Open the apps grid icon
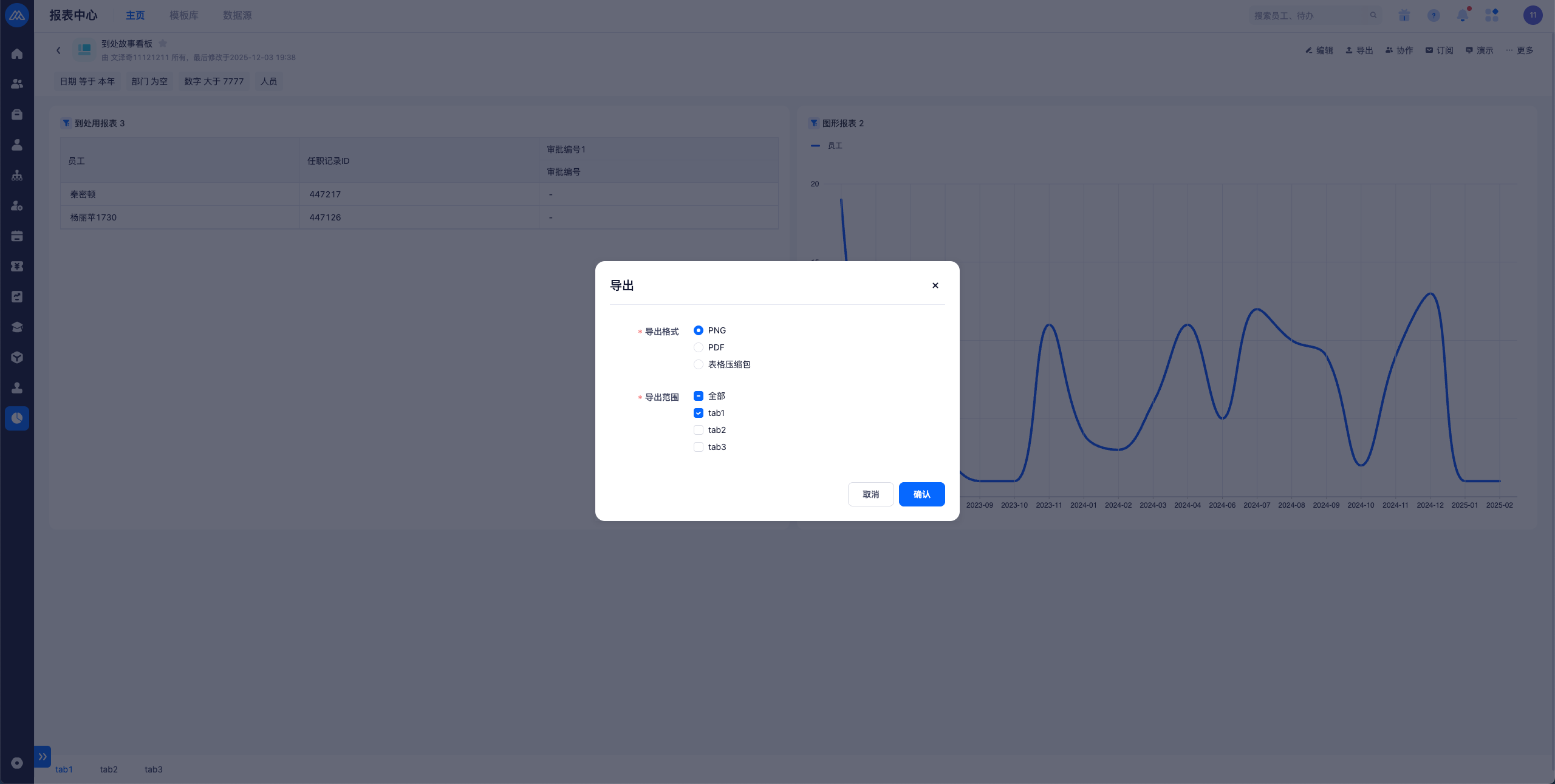Screen dimensions: 1555x784 pos(1492,16)
